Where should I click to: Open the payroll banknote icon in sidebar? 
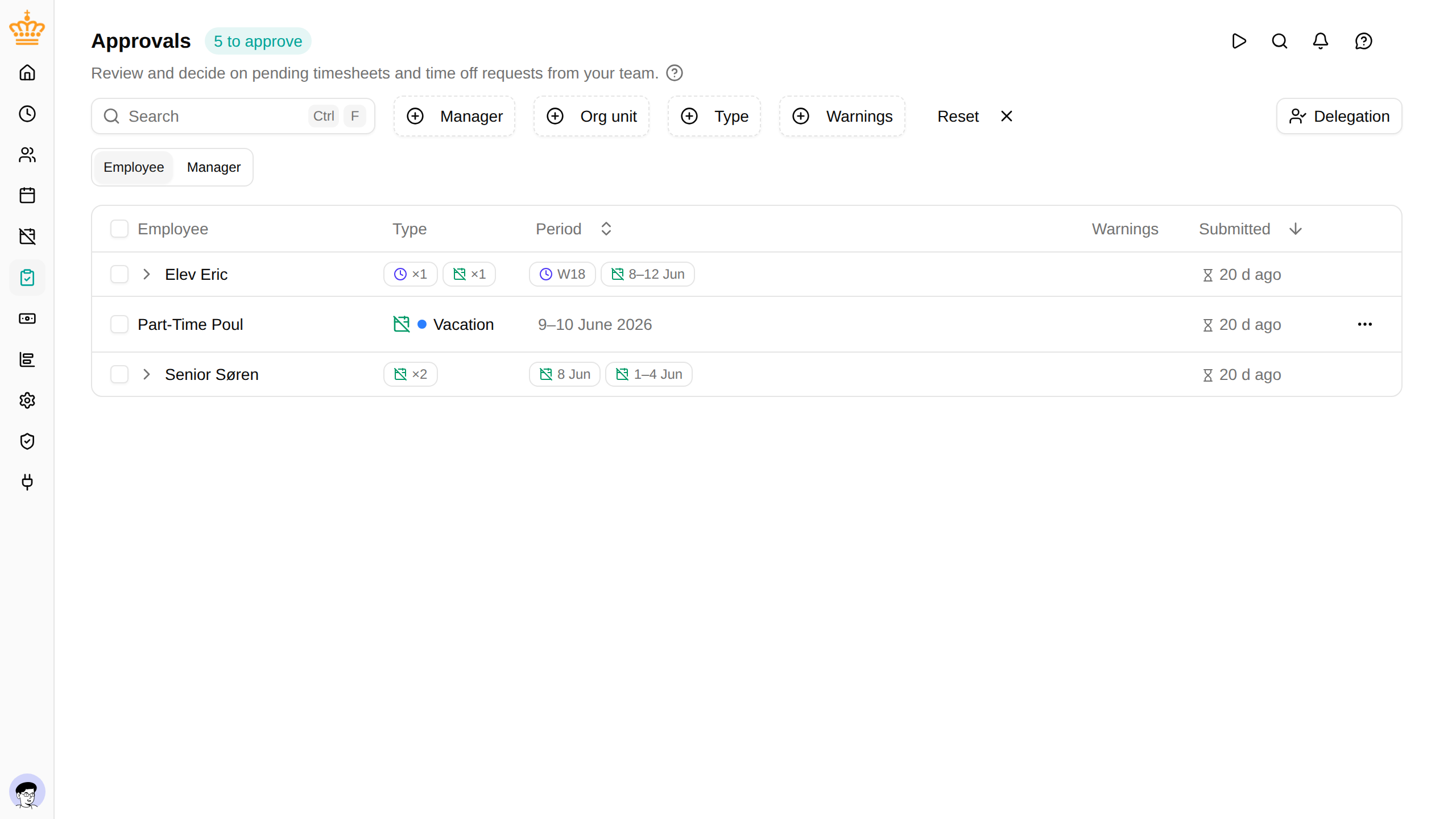click(27, 318)
